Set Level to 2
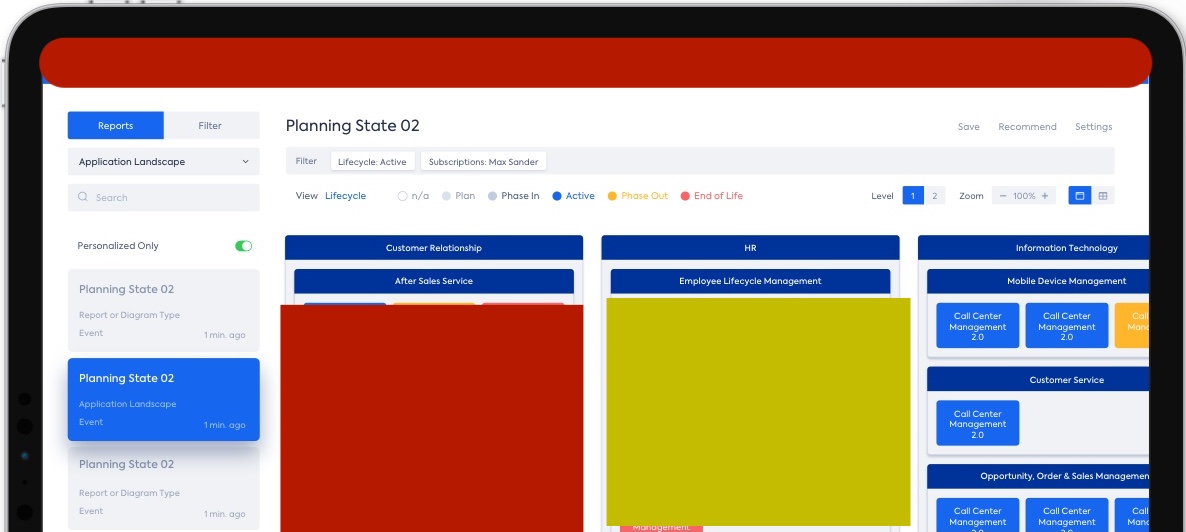Image resolution: width=1186 pixels, height=532 pixels. click(935, 196)
